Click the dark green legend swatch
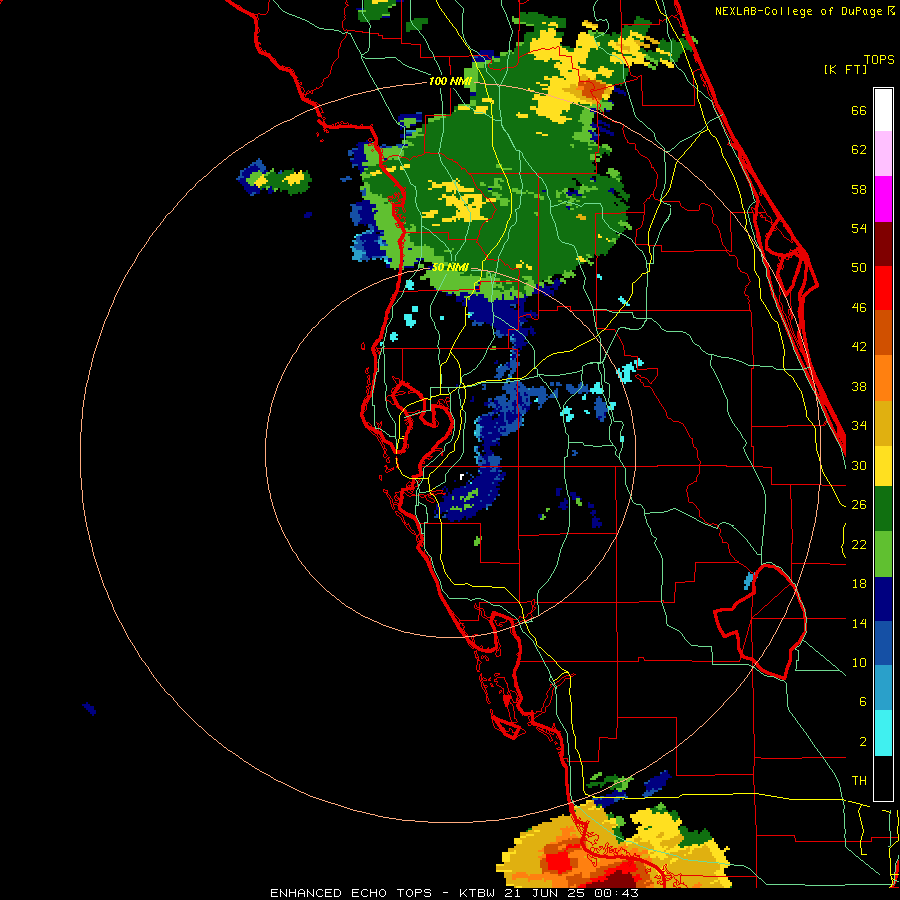Image resolution: width=900 pixels, height=900 pixels. (883, 509)
